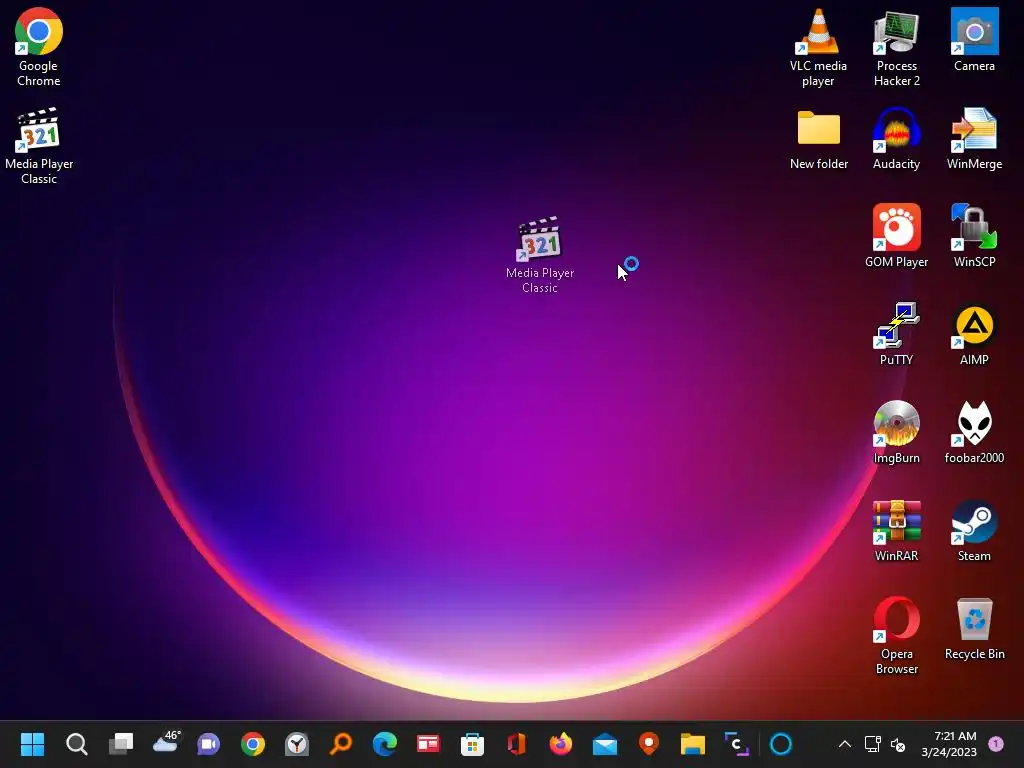Select the PuTTY desktop shortcut
The image size is (1024, 768).
(x=897, y=334)
